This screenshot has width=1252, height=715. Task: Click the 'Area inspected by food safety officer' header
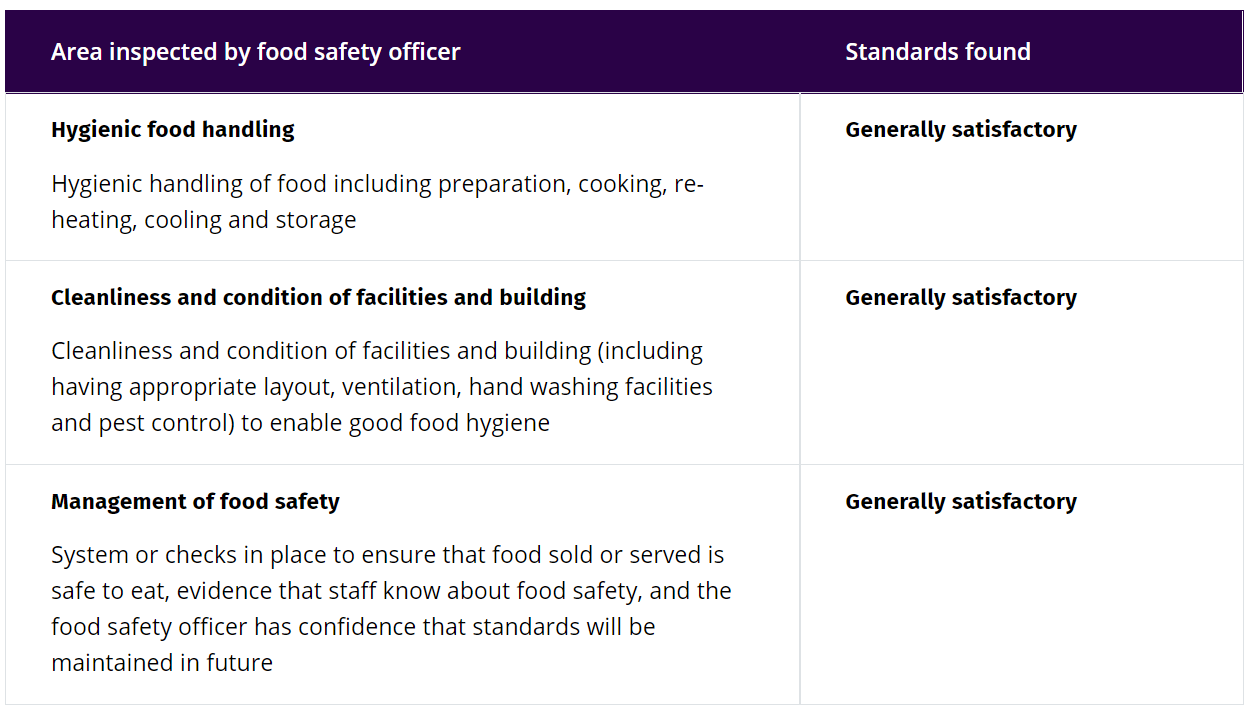(255, 52)
